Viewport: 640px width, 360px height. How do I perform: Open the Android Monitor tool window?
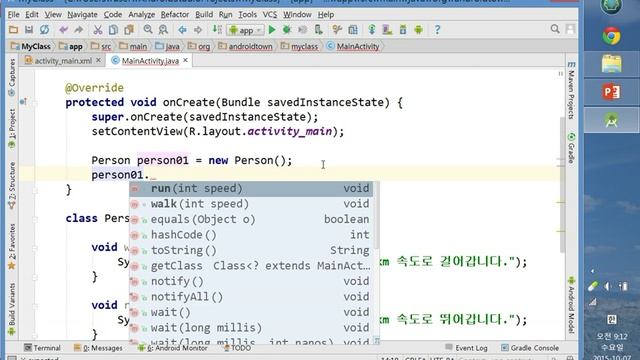point(173,348)
